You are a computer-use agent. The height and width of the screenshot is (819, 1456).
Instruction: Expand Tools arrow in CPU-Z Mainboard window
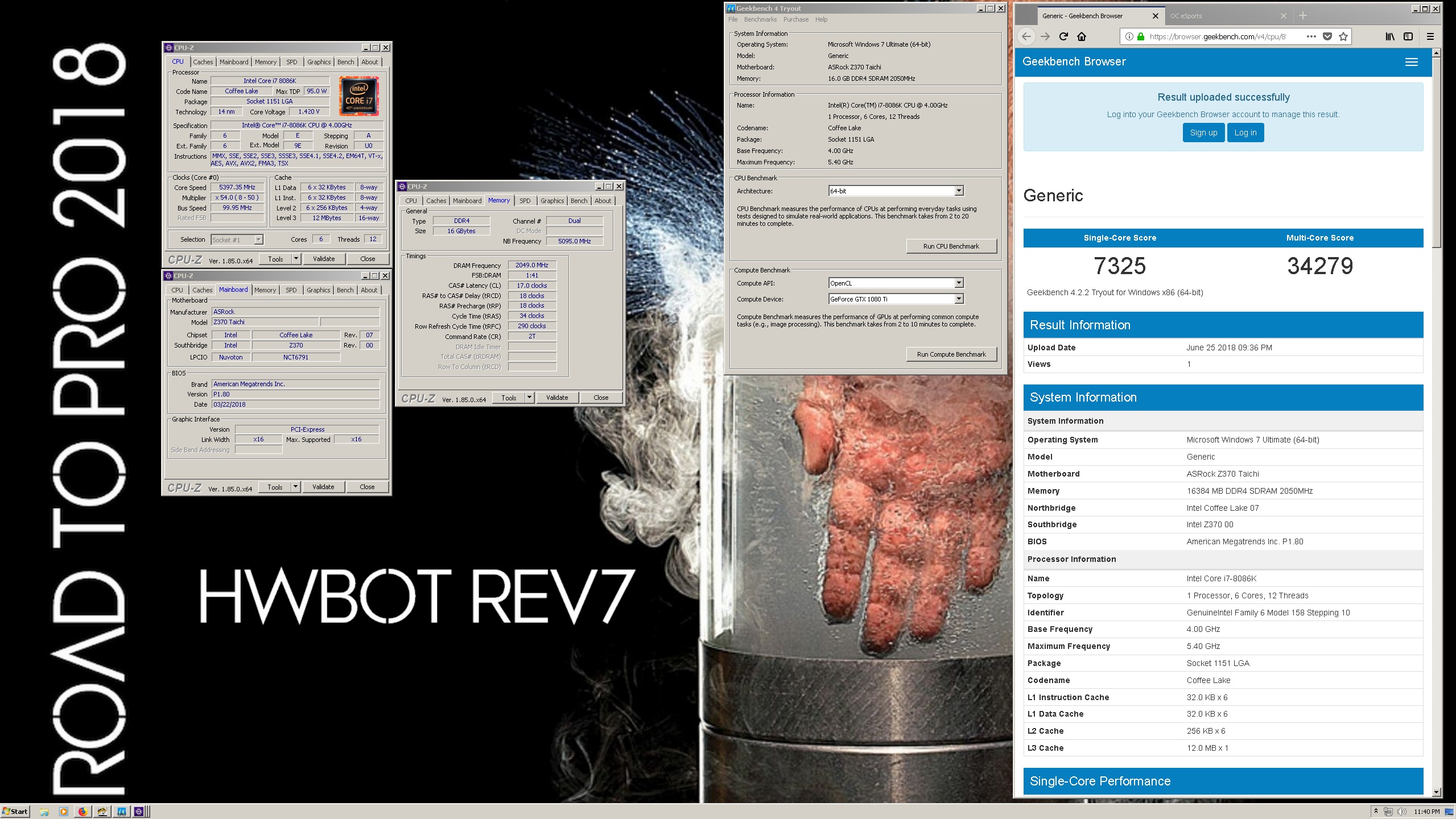coord(295,487)
